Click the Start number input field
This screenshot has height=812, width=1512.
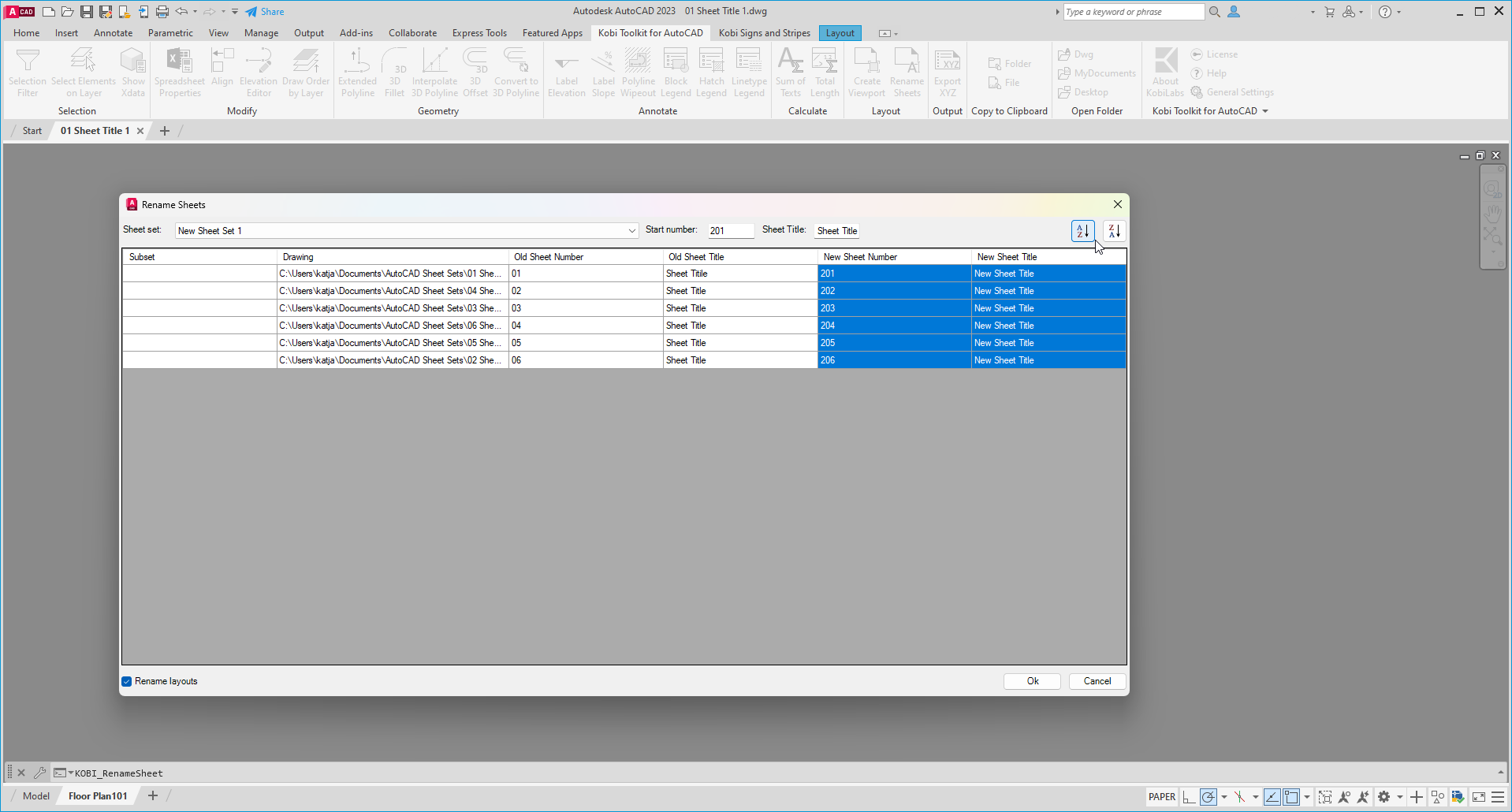pos(729,230)
